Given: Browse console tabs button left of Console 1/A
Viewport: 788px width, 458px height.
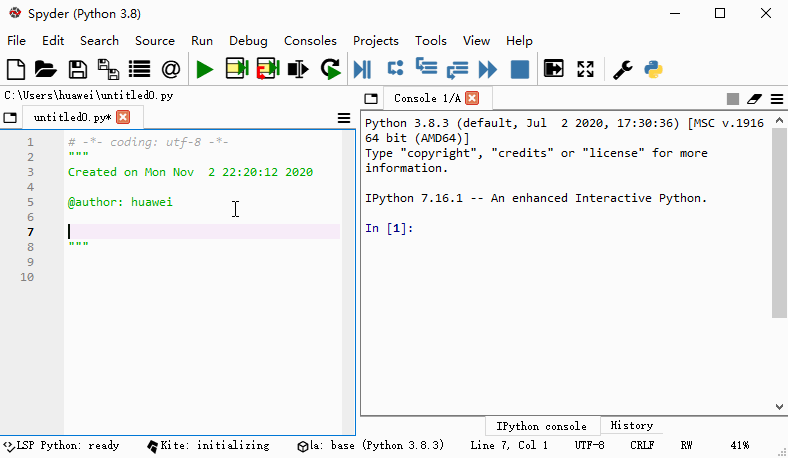Looking at the screenshot, I should pyautogui.click(x=371, y=99).
